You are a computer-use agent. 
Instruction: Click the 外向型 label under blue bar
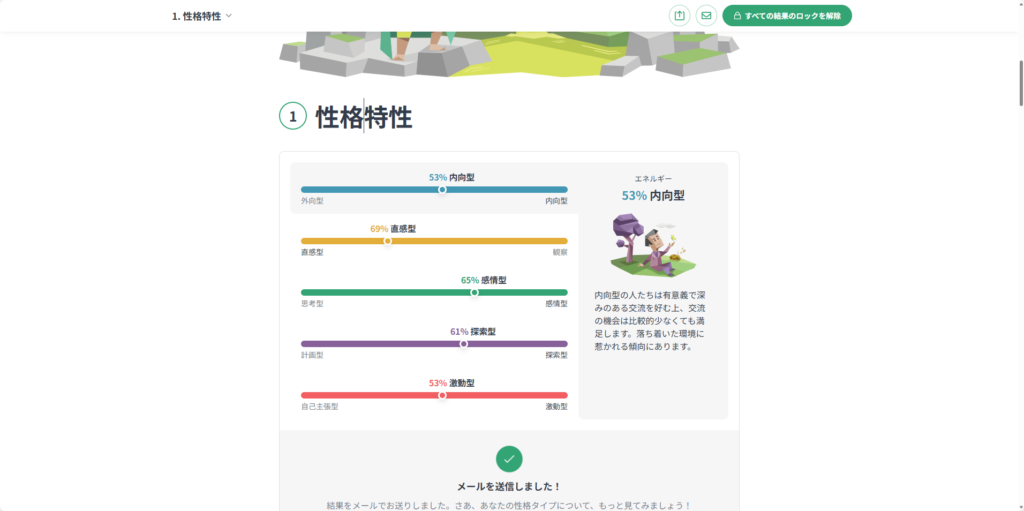(312, 201)
